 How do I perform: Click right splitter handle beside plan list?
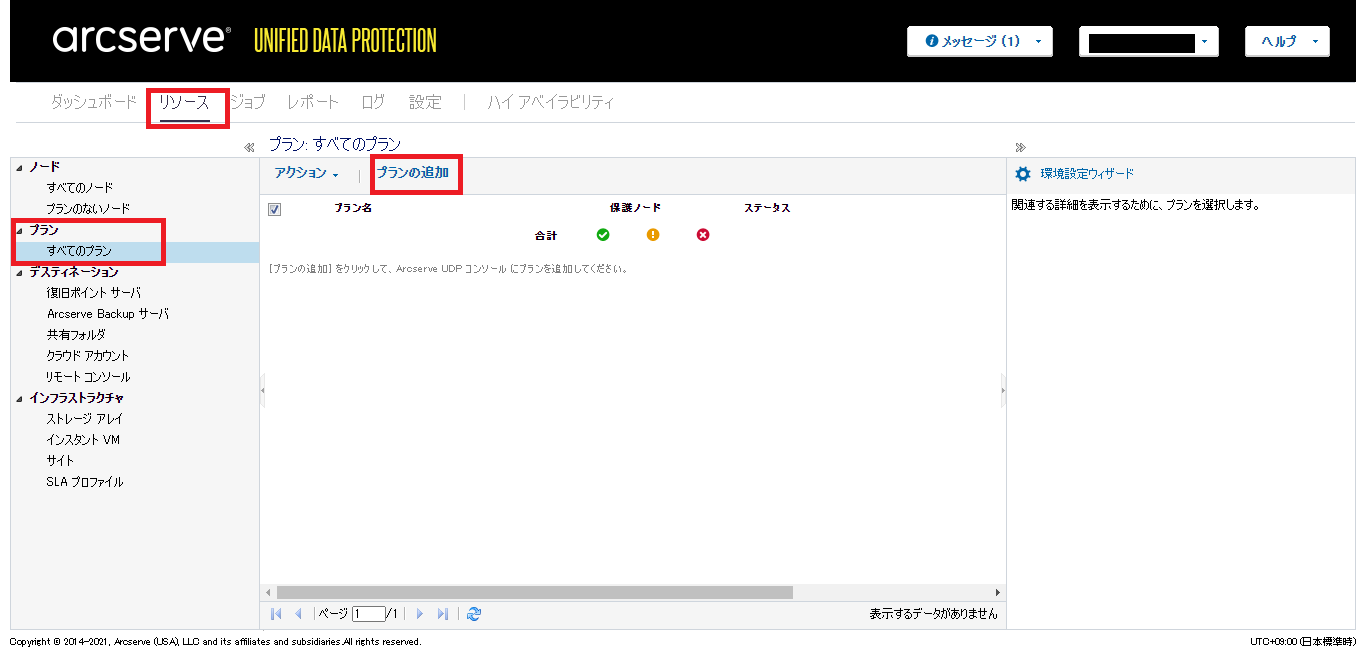pyautogui.click(x=1003, y=391)
